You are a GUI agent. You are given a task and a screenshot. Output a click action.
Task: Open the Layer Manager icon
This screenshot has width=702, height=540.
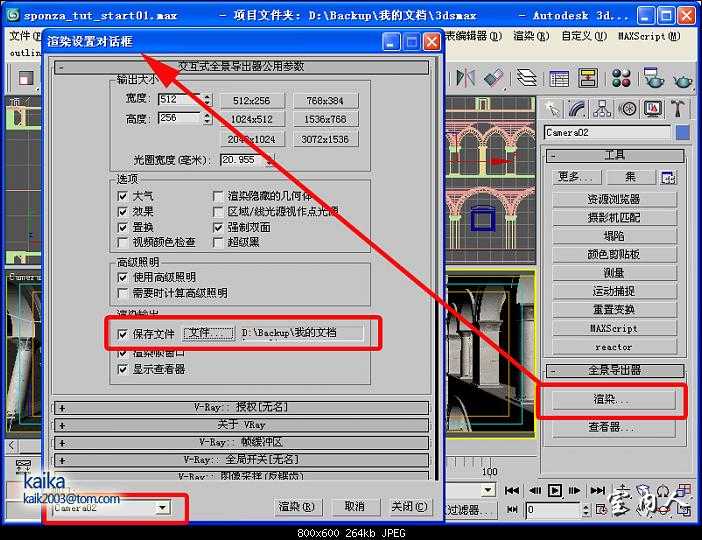(x=526, y=78)
